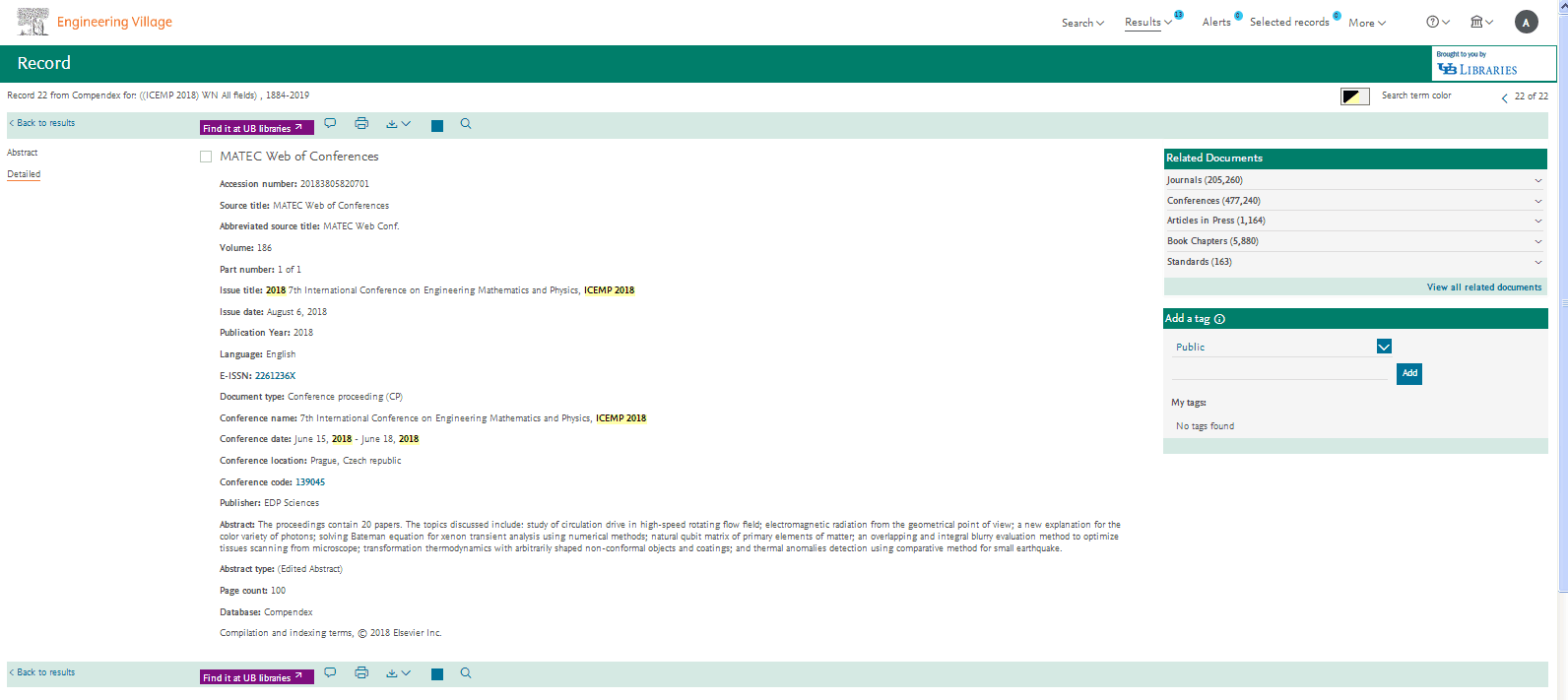The height and width of the screenshot is (700, 1568).
Task: Open the Public tag visibility dropdown
Action: [x=1384, y=347]
